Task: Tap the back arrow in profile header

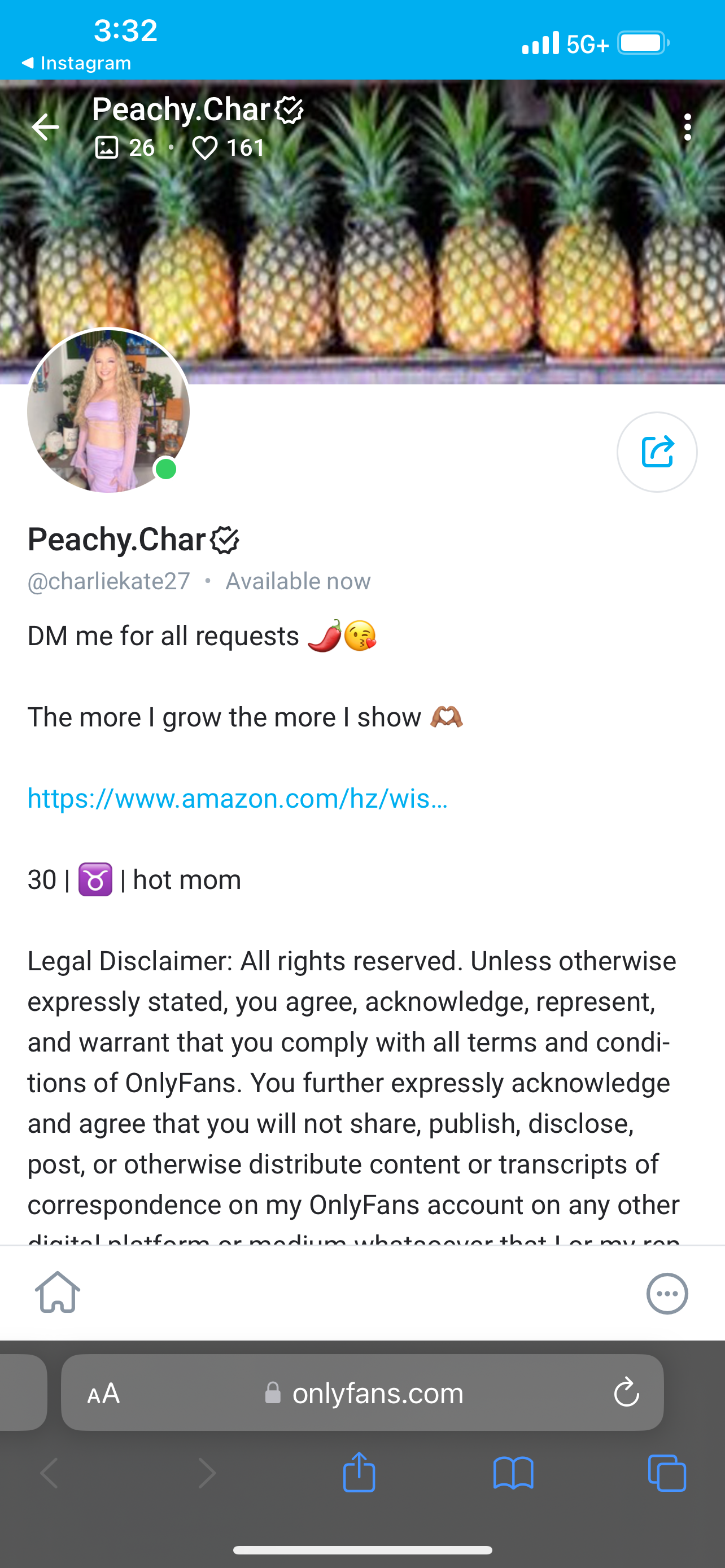Action: 46,127
